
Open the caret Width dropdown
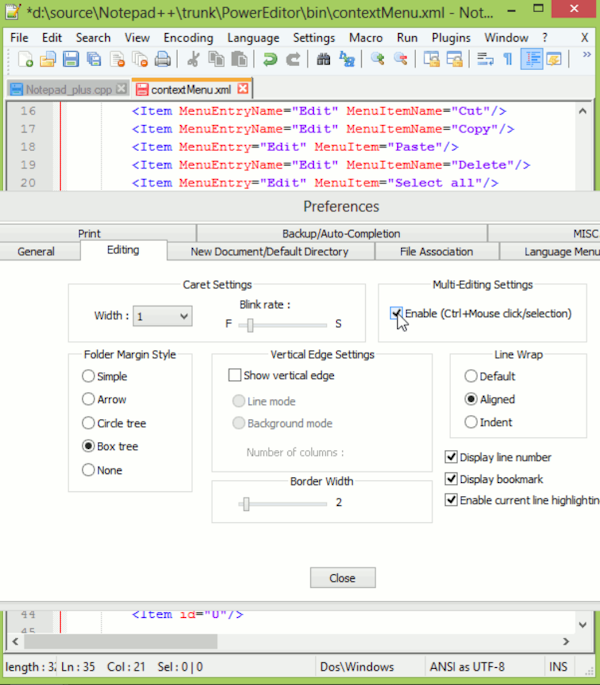(x=163, y=316)
